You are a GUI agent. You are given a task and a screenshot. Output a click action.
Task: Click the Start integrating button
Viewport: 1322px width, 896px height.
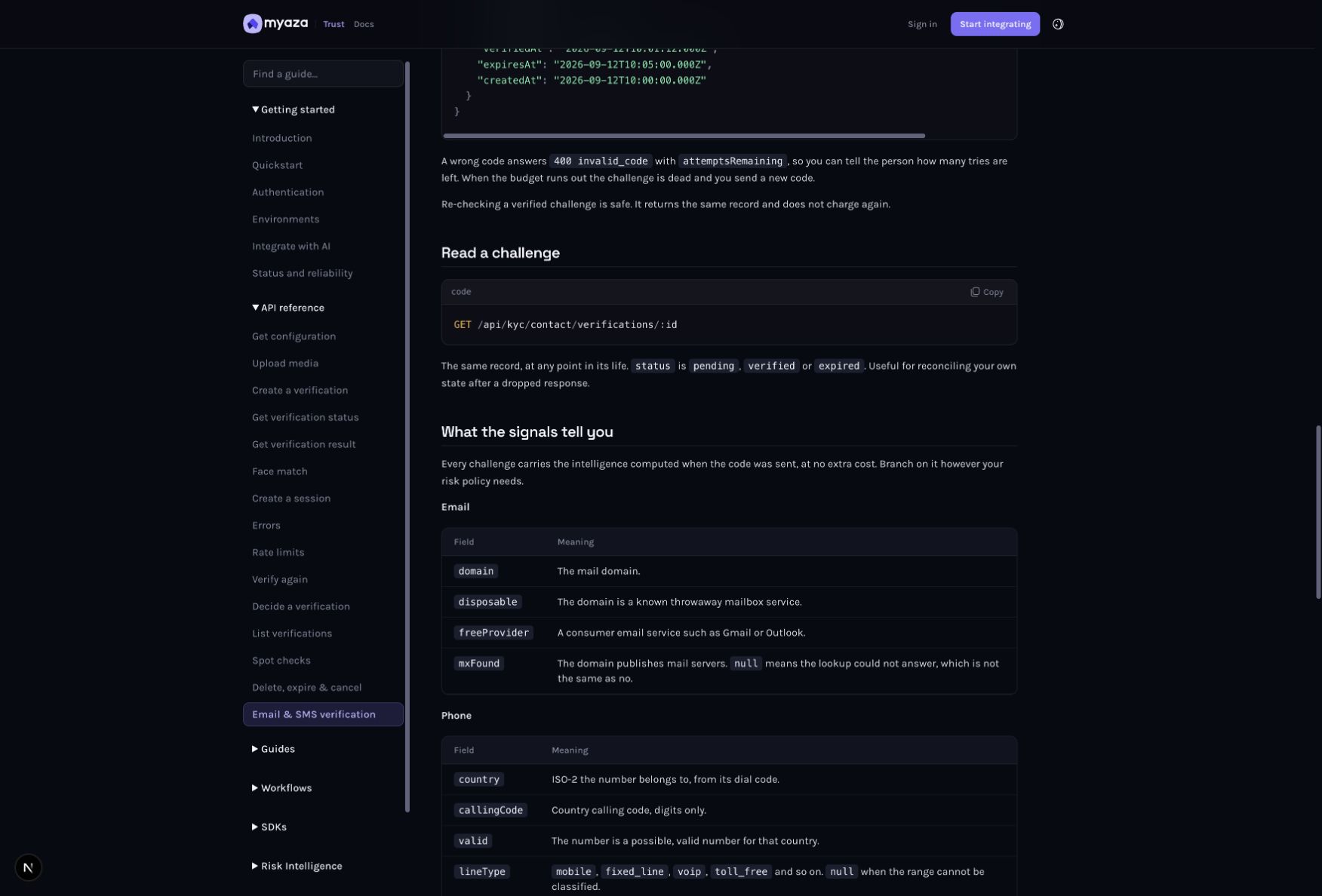[x=995, y=24]
